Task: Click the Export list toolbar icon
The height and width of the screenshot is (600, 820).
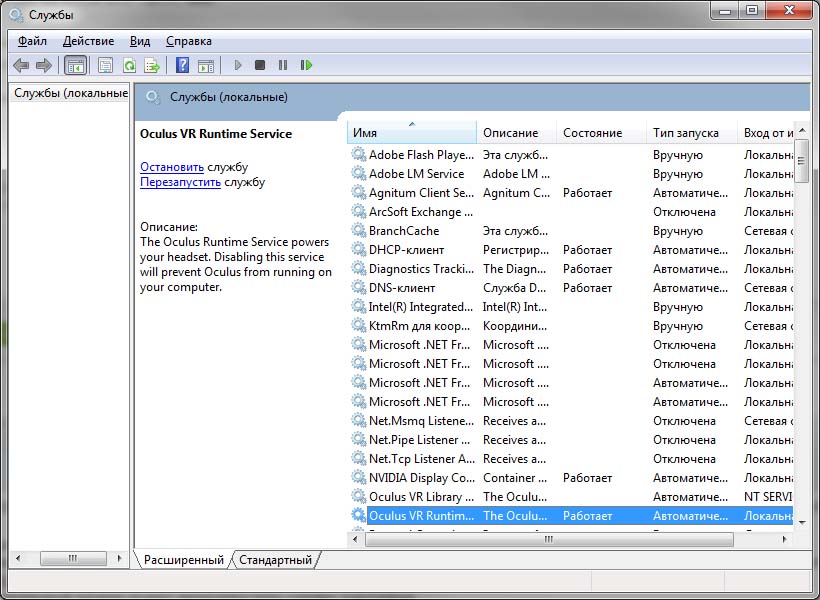Action: pos(152,65)
